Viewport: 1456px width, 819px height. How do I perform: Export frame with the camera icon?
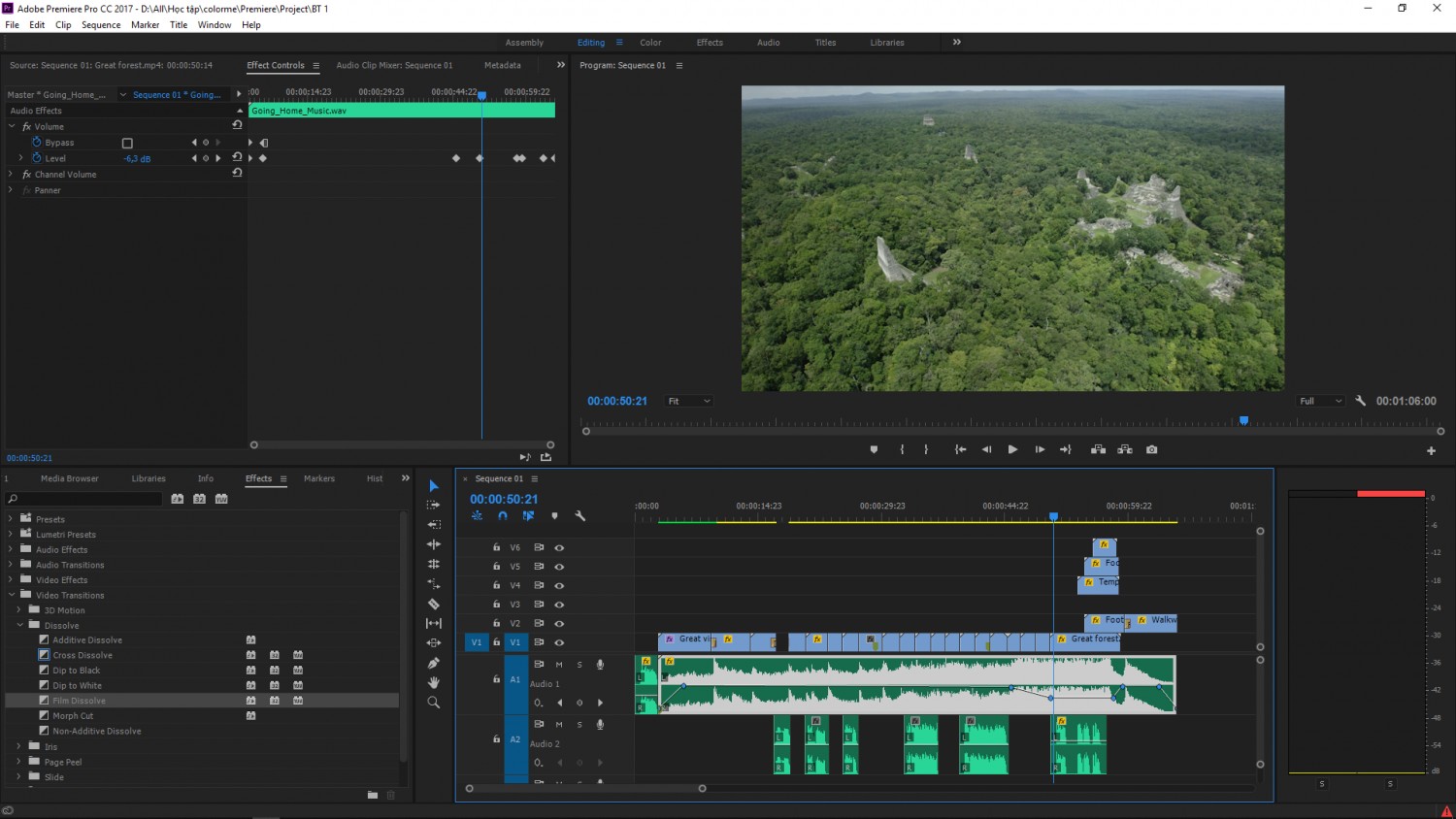pyautogui.click(x=1151, y=449)
